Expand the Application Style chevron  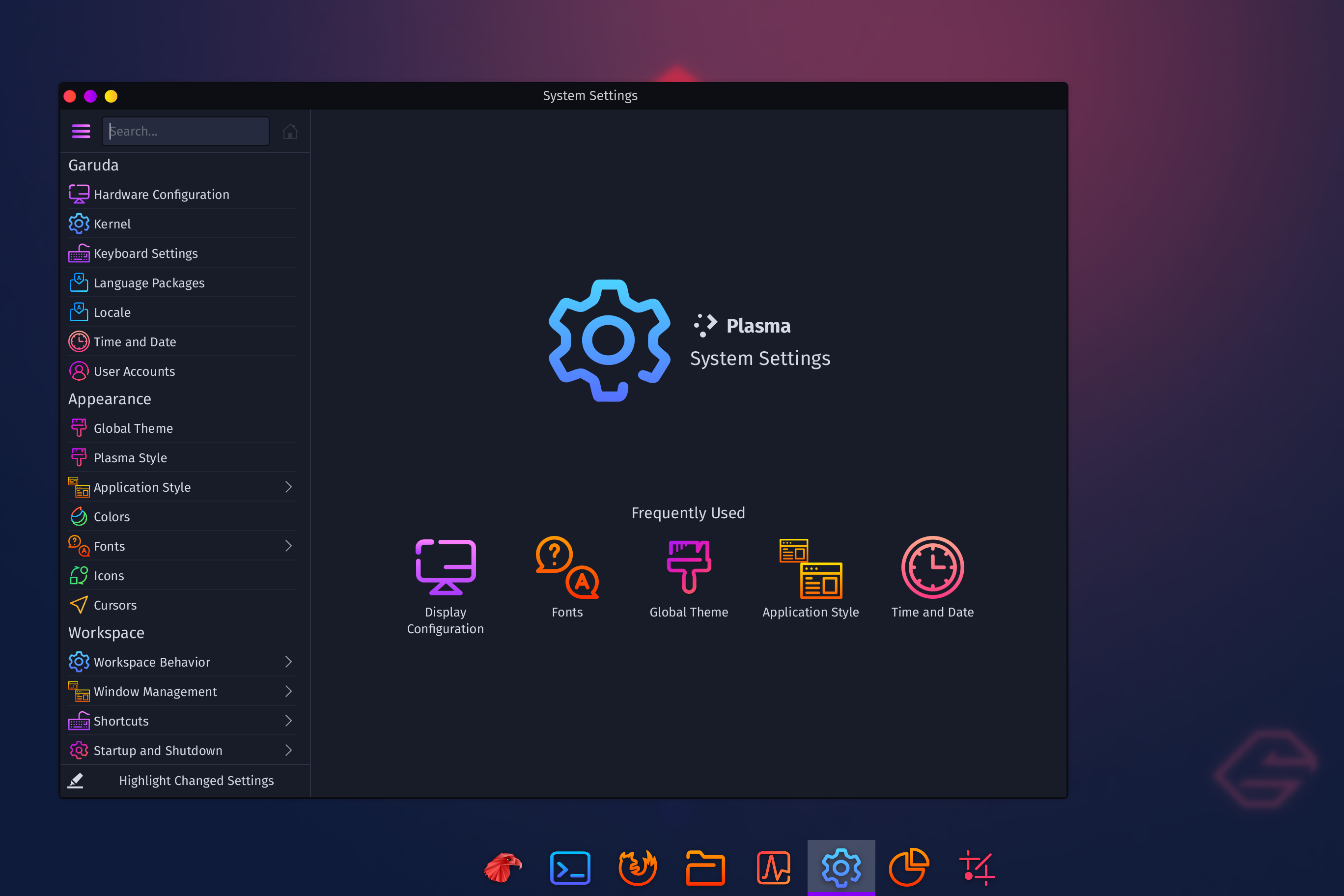pos(288,487)
